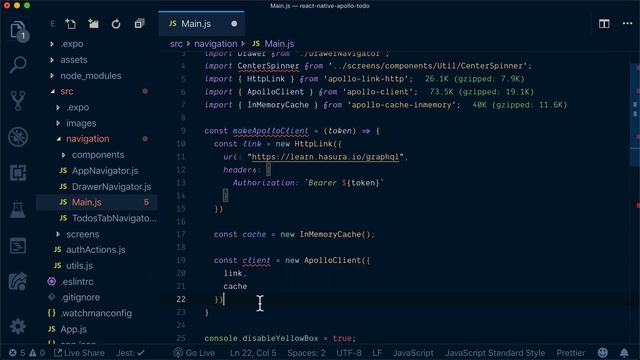Open the learn.hasura.io/graphql link in code

click(325, 157)
